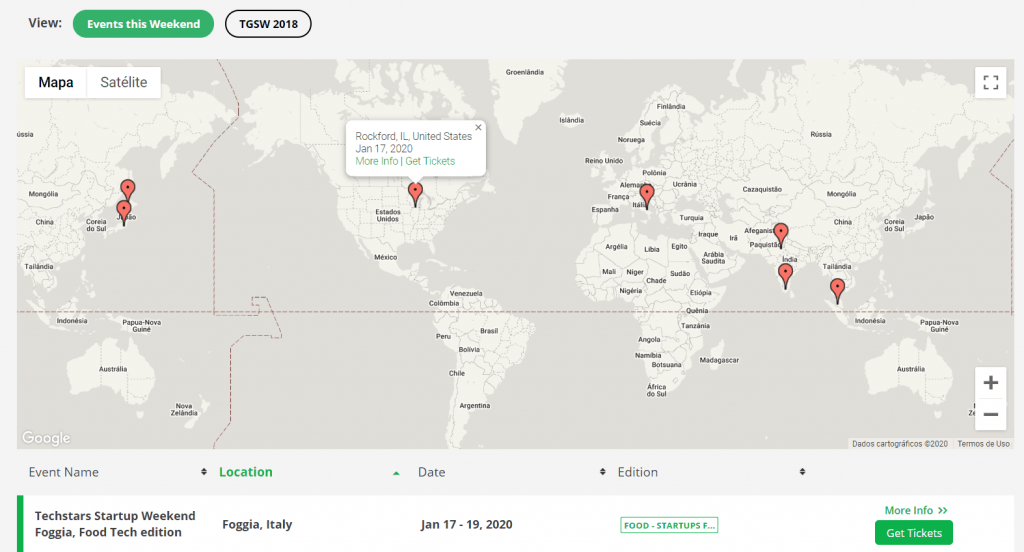Select the Italy map pin
Image resolution: width=1024 pixels, height=552 pixels.
coord(647,196)
